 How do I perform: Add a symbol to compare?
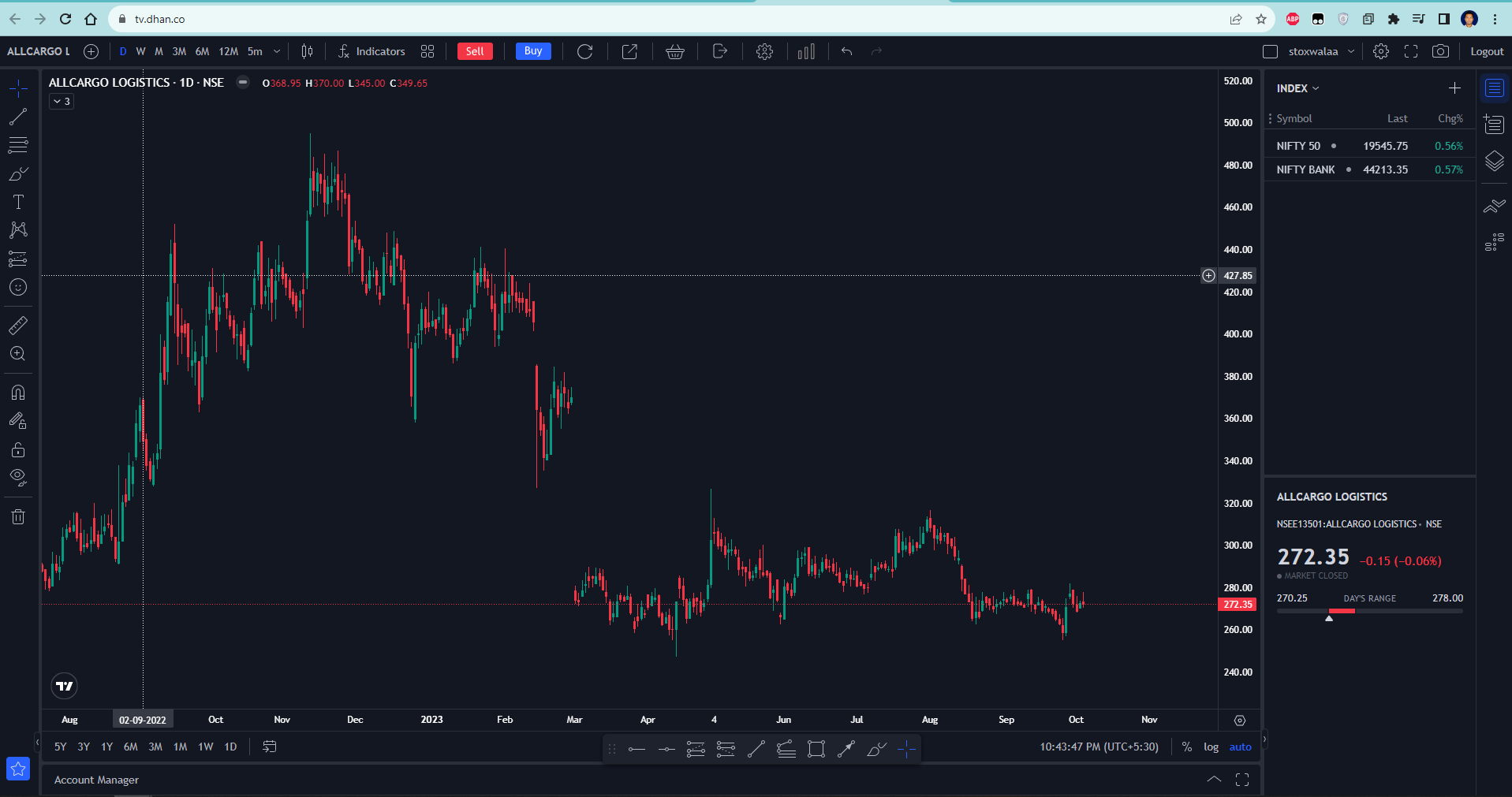click(91, 51)
